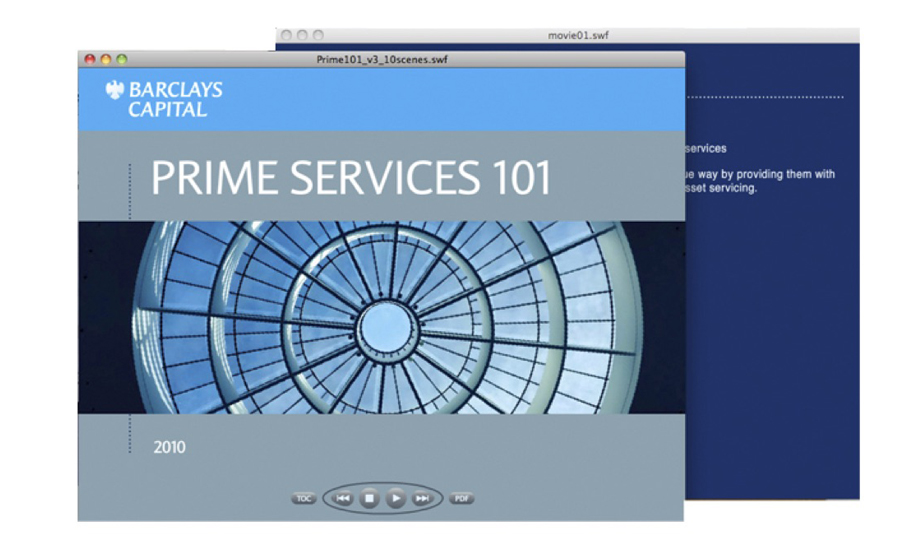Click the 2010 year label
Viewport: 900px width, 557px height.
[x=169, y=447]
